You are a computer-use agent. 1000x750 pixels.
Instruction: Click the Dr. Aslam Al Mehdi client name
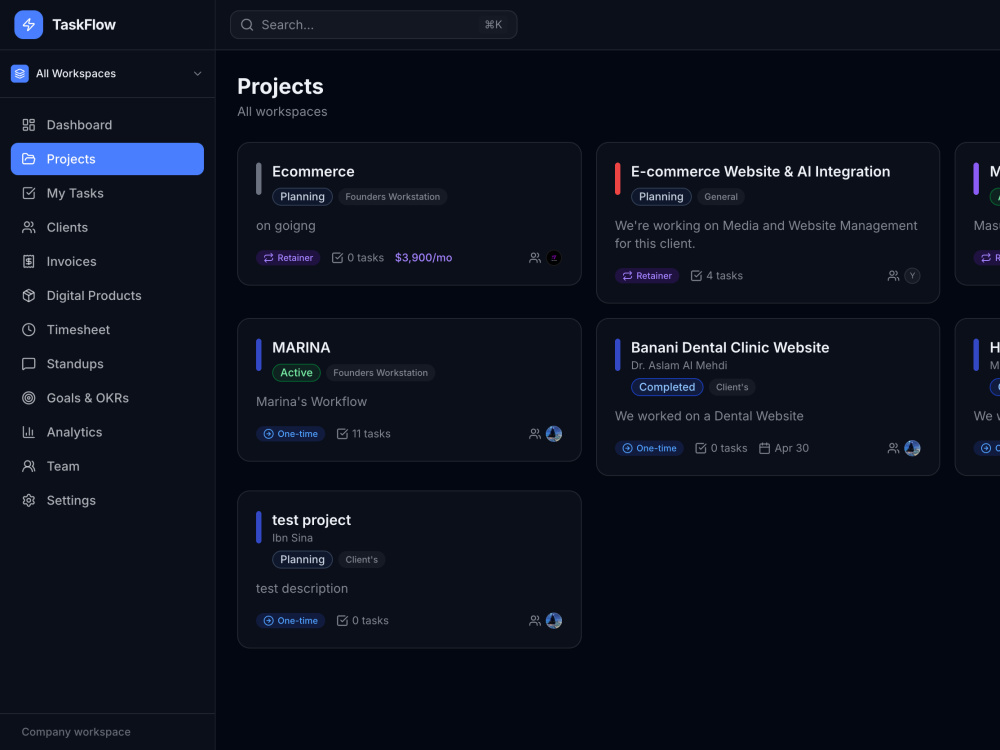pyautogui.click(x=679, y=365)
